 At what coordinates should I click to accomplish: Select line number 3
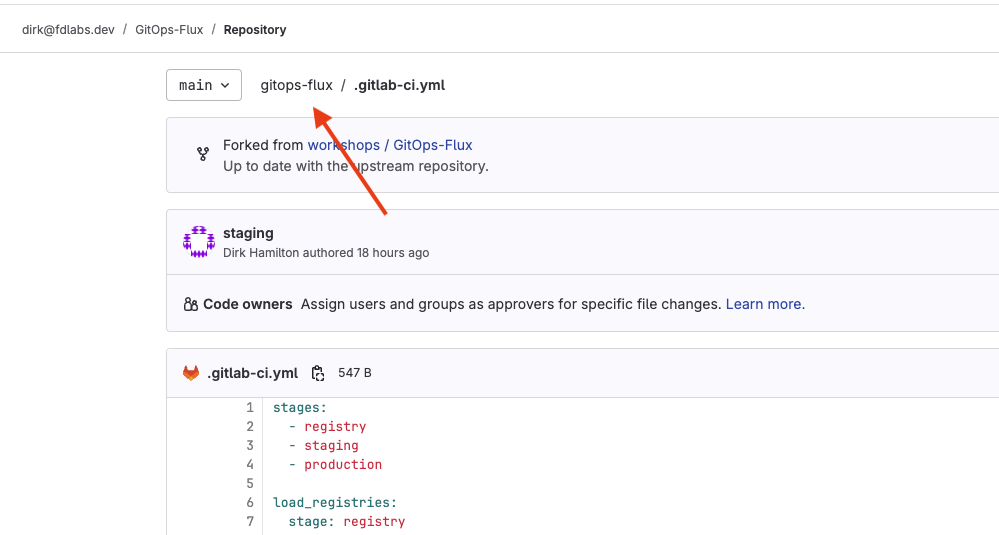250,446
